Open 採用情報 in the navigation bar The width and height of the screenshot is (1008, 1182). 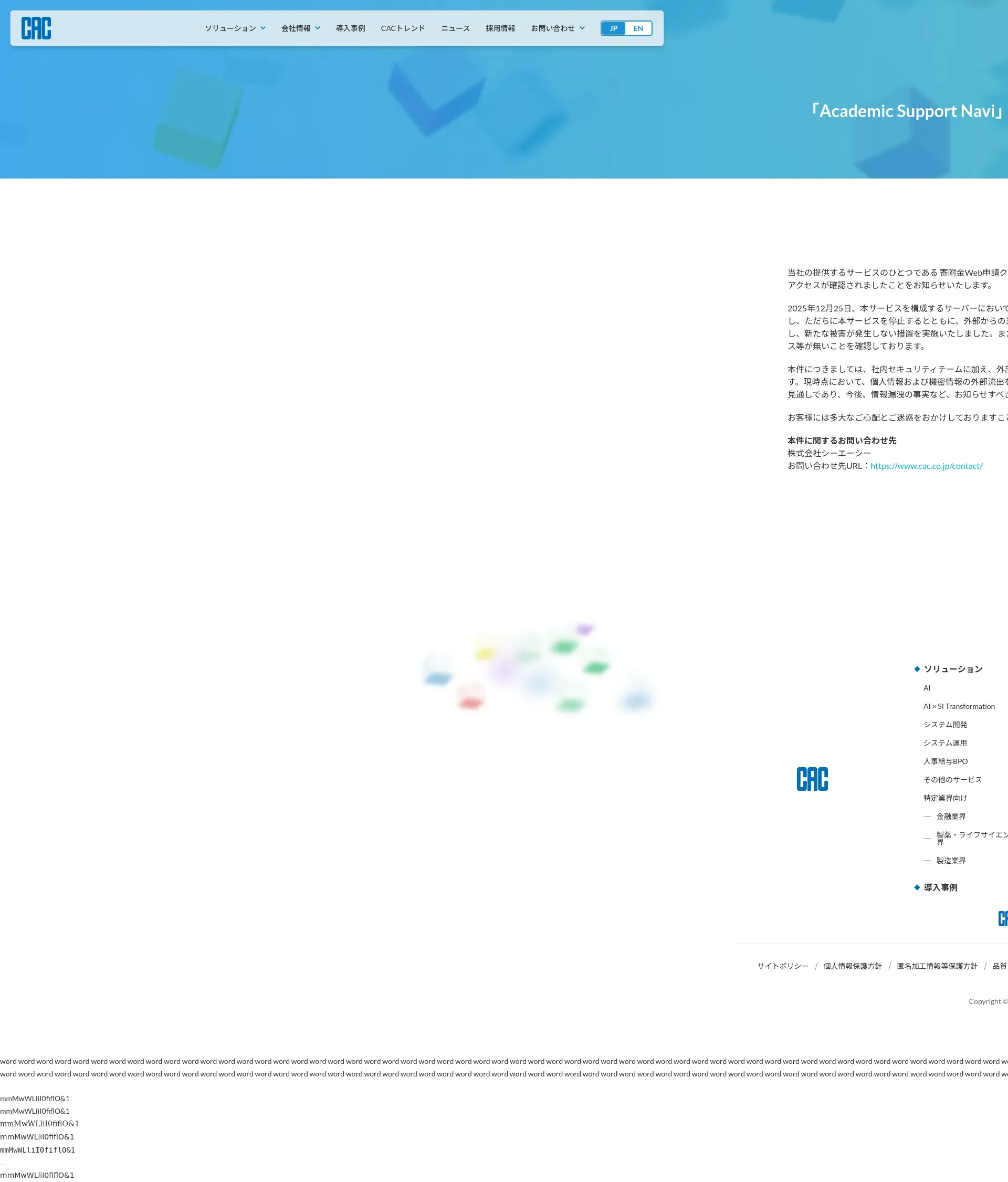tap(500, 28)
